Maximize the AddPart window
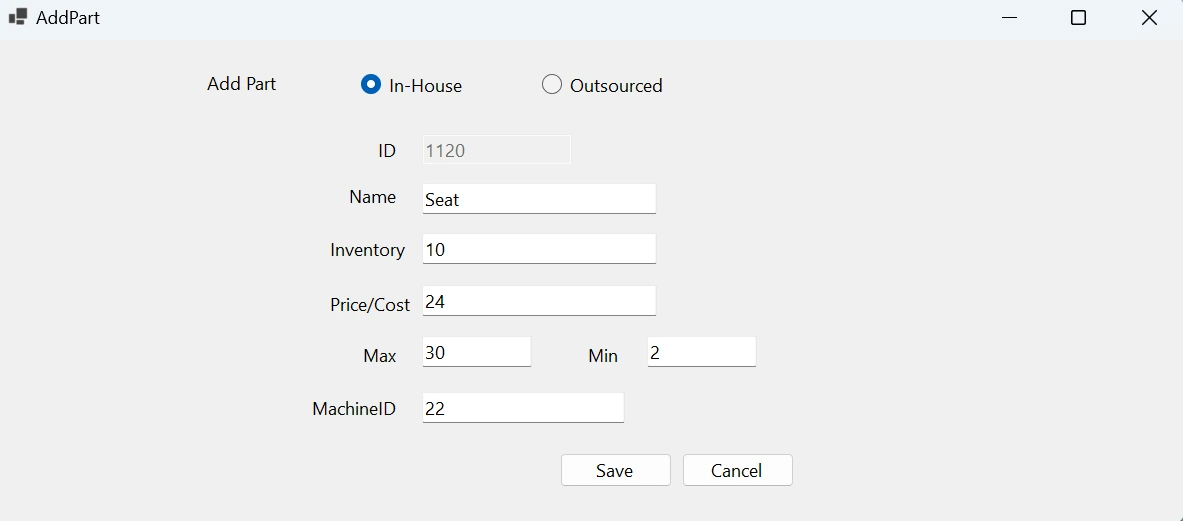Image resolution: width=1183 pixels, height=521 pixels. (1079, 17)
